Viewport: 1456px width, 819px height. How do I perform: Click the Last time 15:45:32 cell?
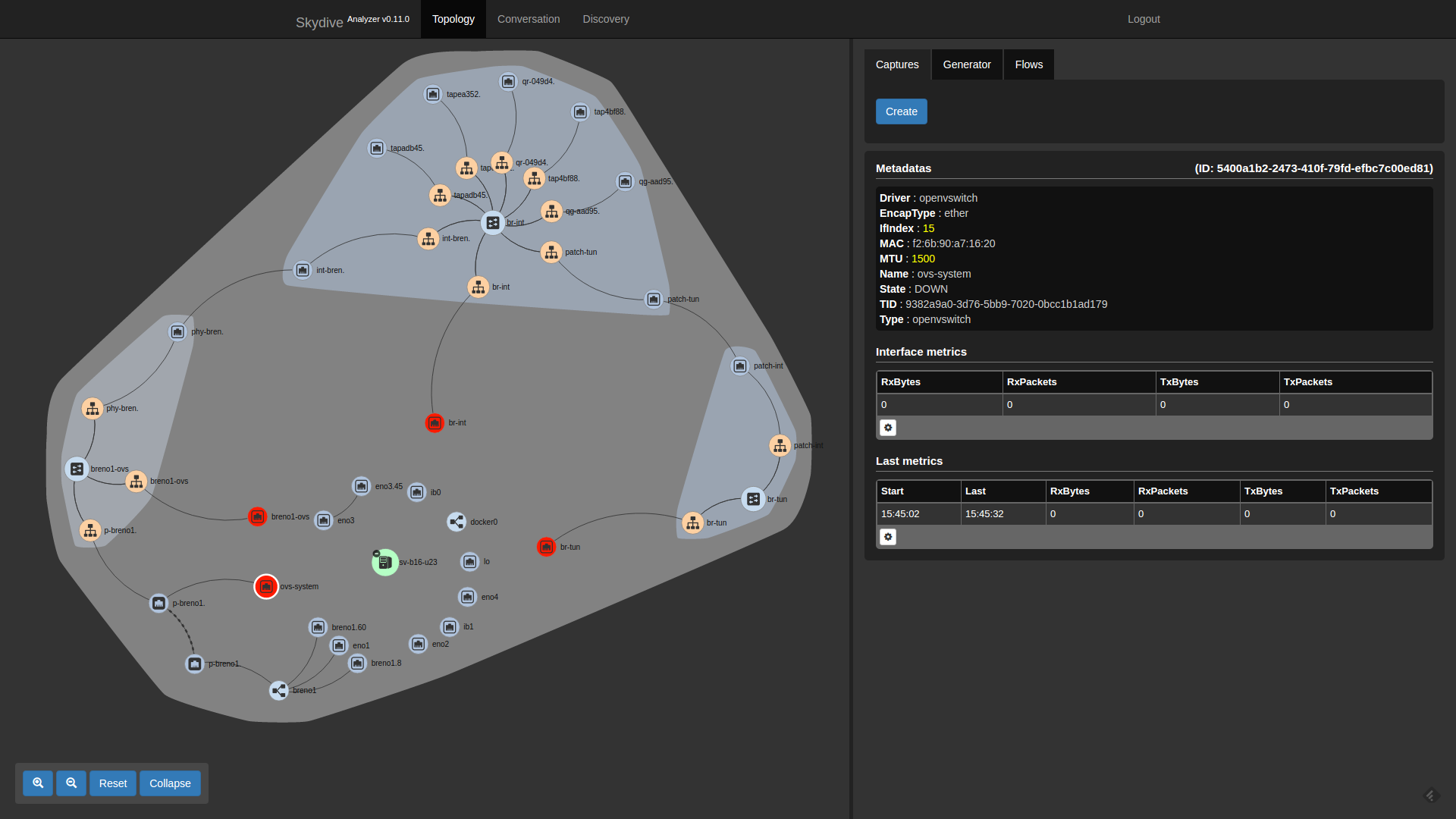pyautogui.click(x=1003, y=514)
